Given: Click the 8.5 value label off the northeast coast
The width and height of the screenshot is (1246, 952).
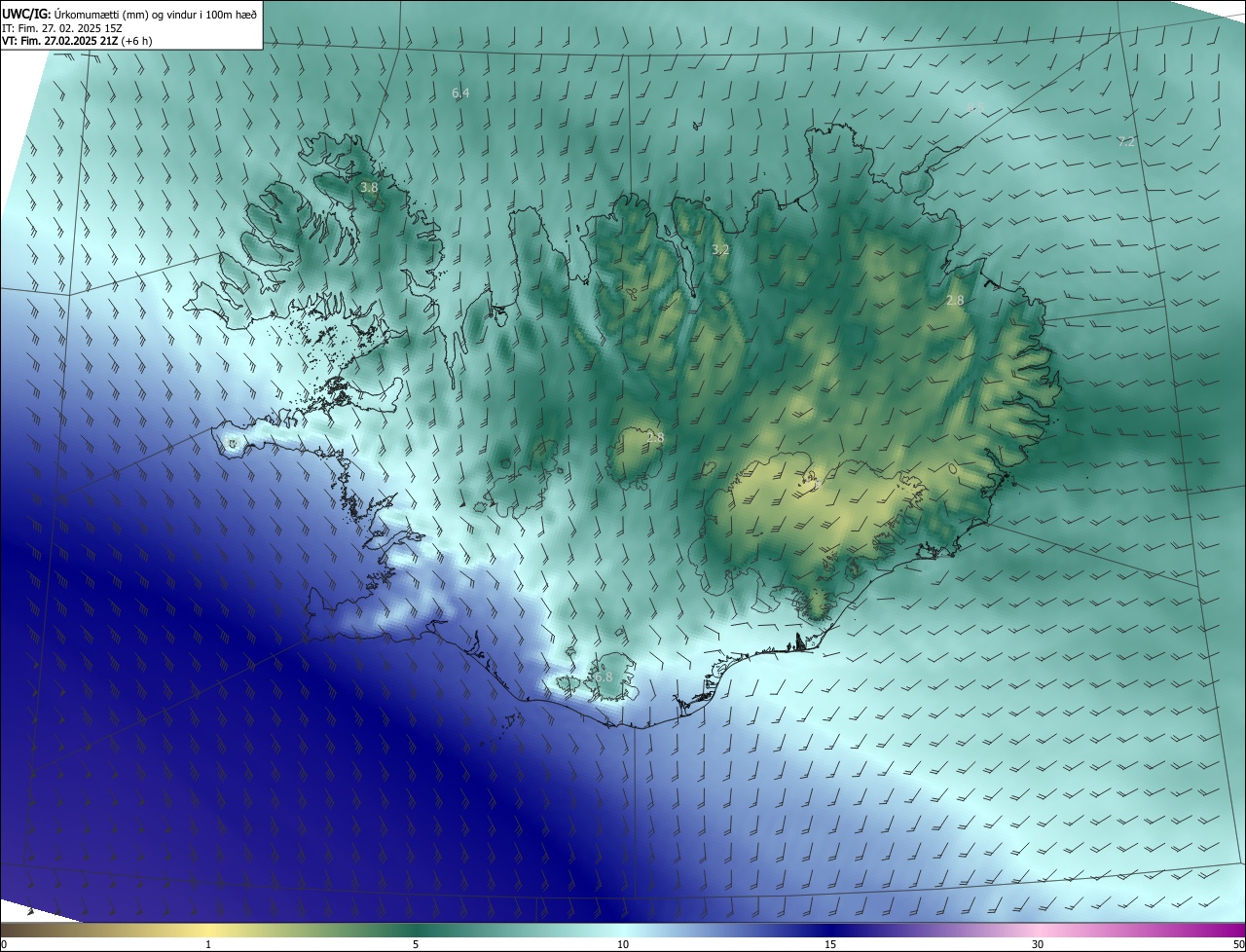Looking at the screenshot, I should pos(975,108).
